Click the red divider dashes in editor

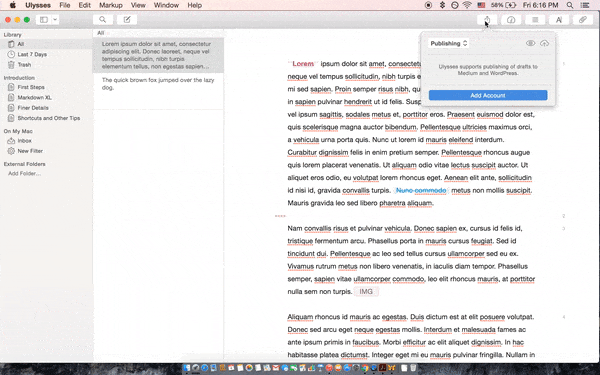(280, 216)
